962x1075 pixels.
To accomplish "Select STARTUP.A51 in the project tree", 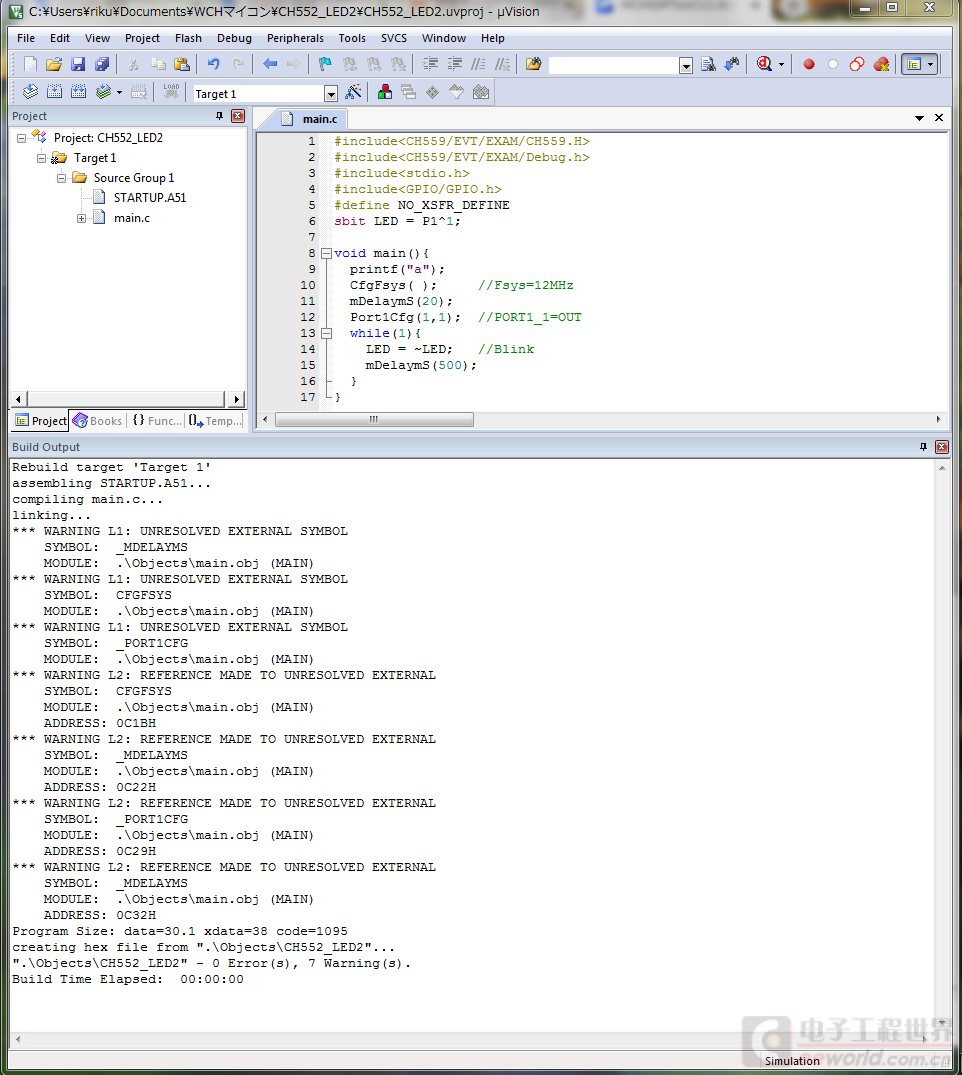I will click(149, 198).
